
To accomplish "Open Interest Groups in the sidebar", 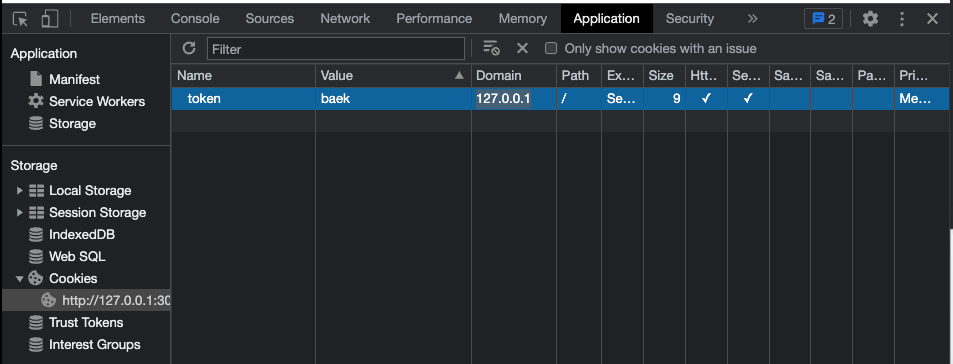I will pos(94,345).
